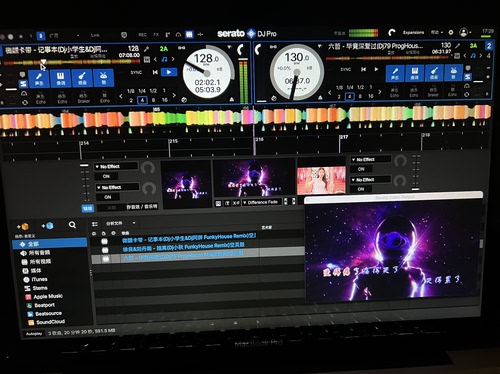Open second No Effect dropdown, right video FX

pyautogui.click(x=370, y=180)
